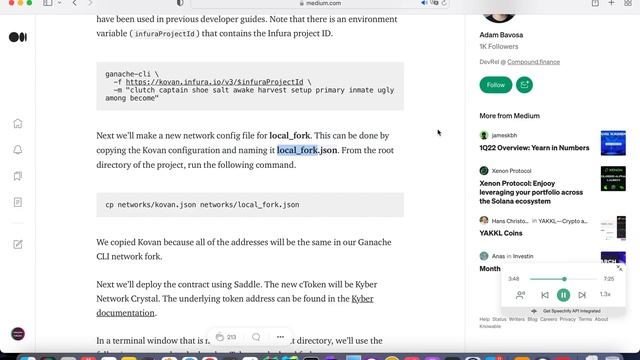
Task: Go to Home in Medium sidebar
Action: (x=18, y=123)
